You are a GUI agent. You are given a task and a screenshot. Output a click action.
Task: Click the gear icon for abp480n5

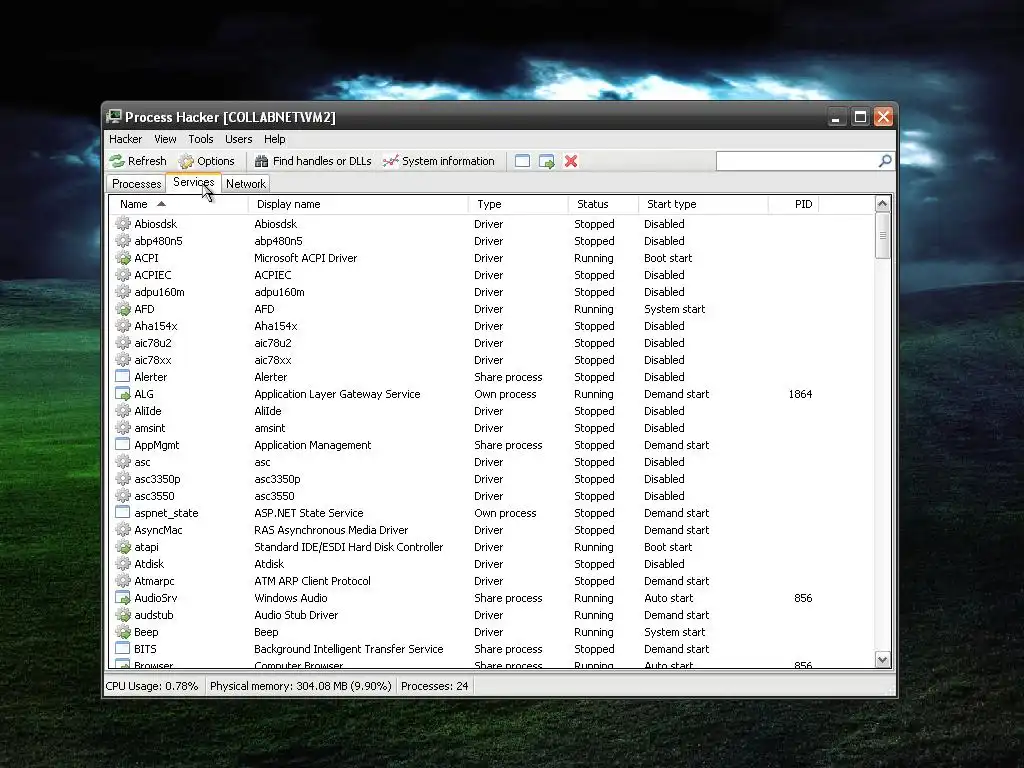coord(123,241)
